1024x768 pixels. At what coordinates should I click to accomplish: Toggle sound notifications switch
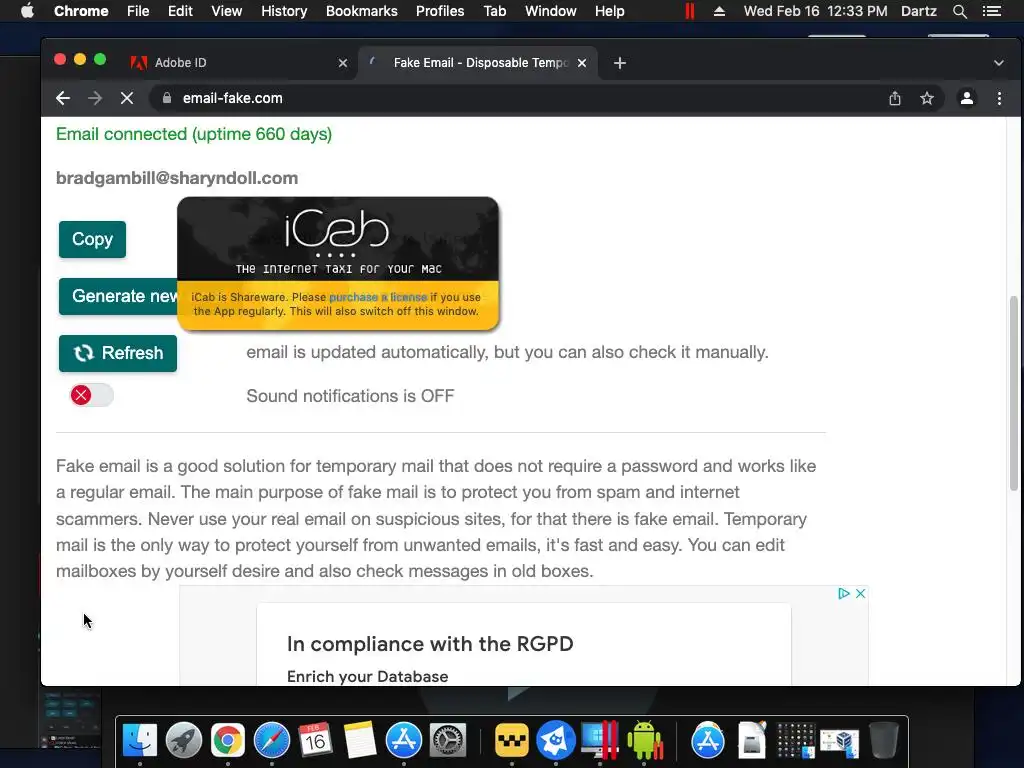pos(91,395)
